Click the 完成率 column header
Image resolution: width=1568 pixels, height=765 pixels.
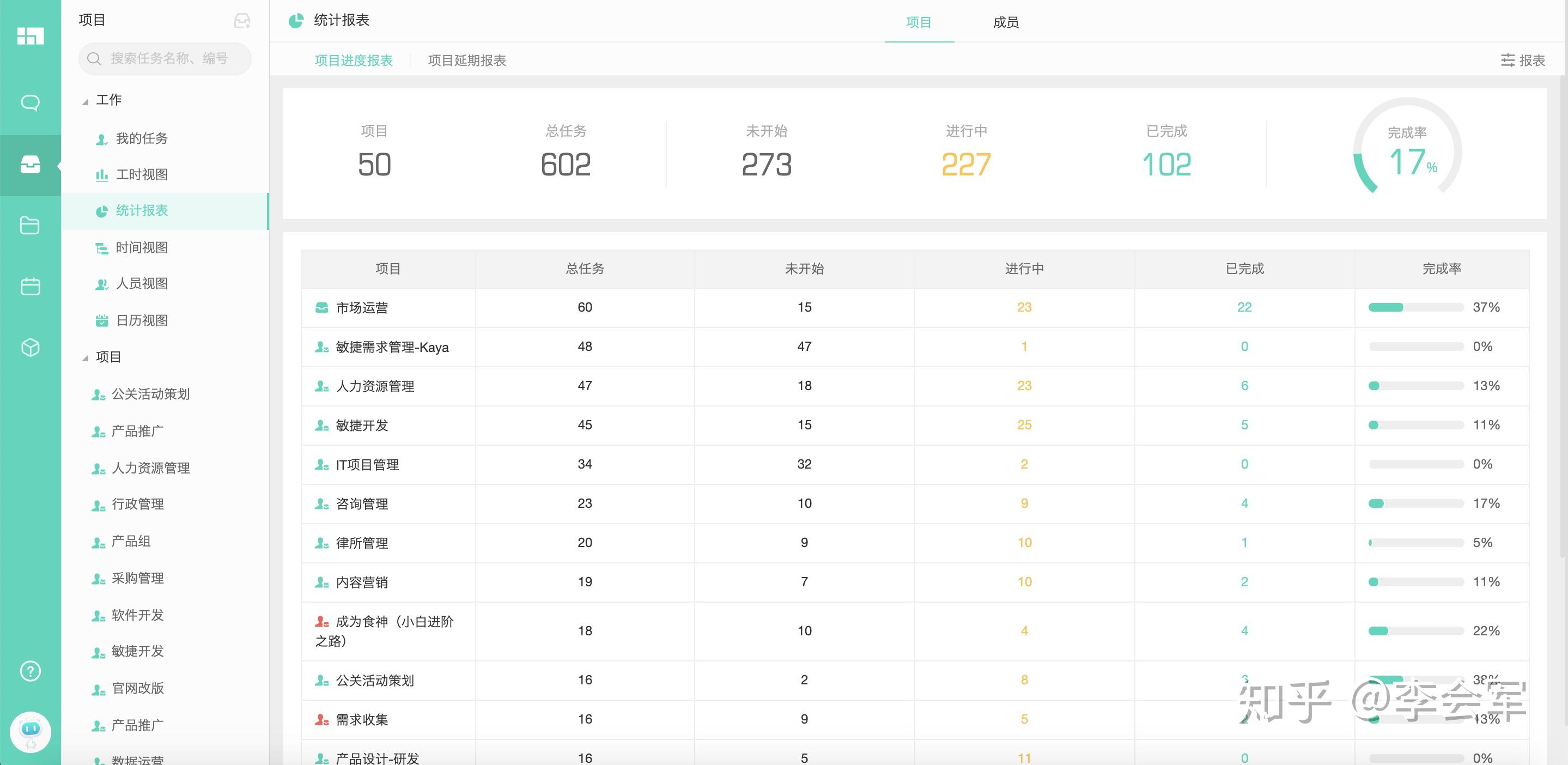tap(1442, 269)
